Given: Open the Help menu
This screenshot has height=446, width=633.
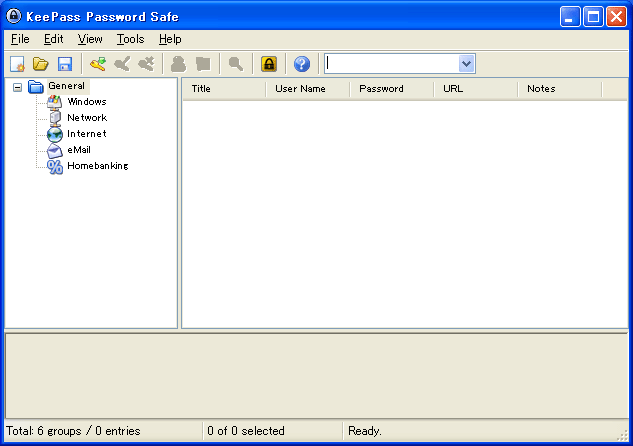Looking at the screenshot, I should [170, 39].
